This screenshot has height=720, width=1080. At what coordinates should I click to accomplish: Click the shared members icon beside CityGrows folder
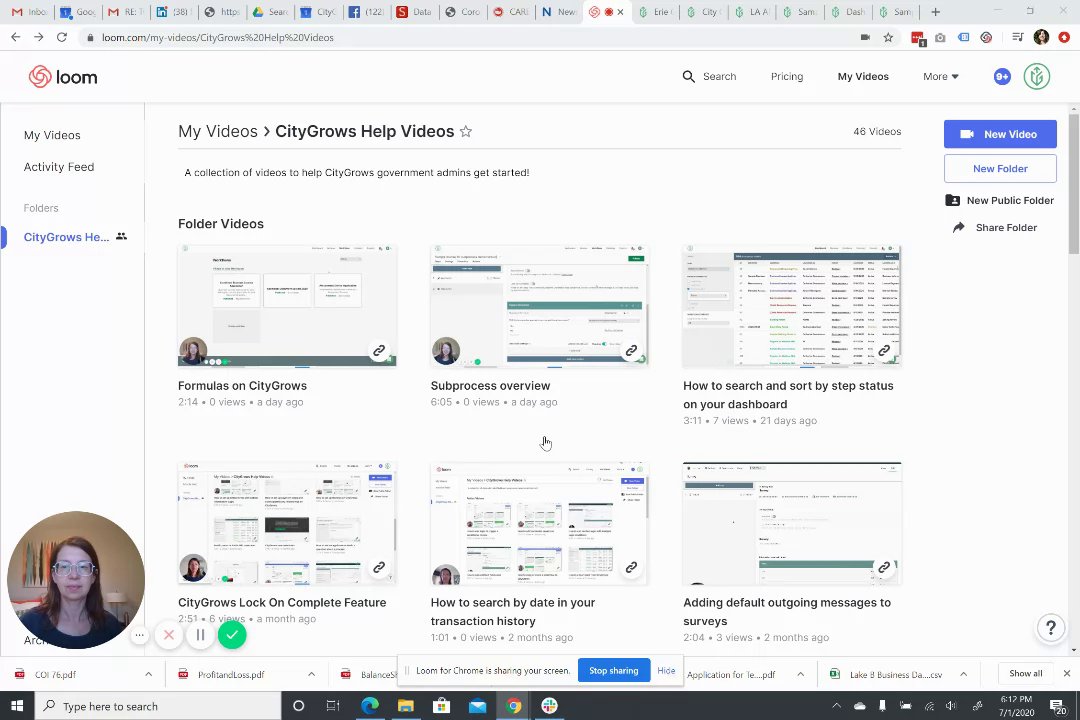coord(121,236)
